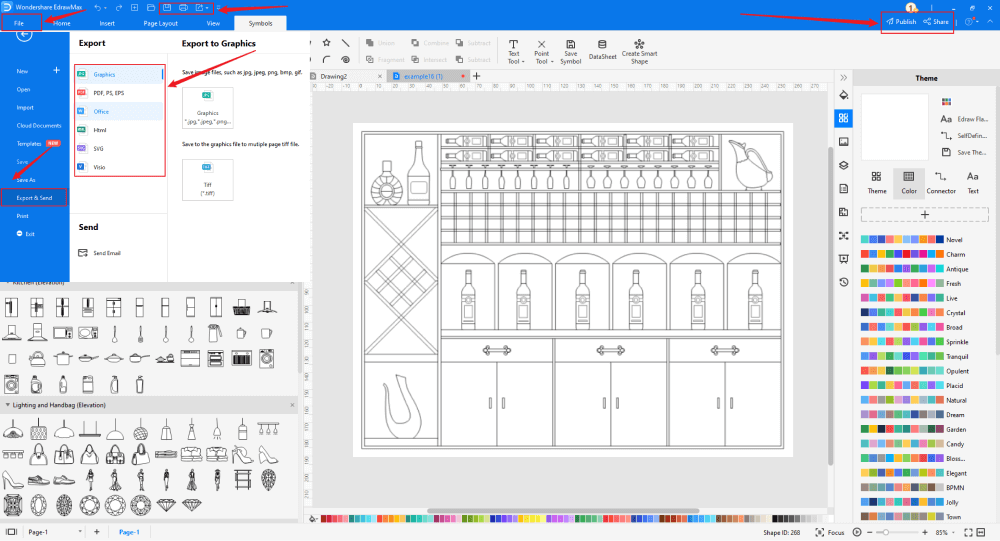Select PDF, PS, EPS export option
This screenshot has width=1000, height=541.
pyautogui.click(x=108, y=93)
